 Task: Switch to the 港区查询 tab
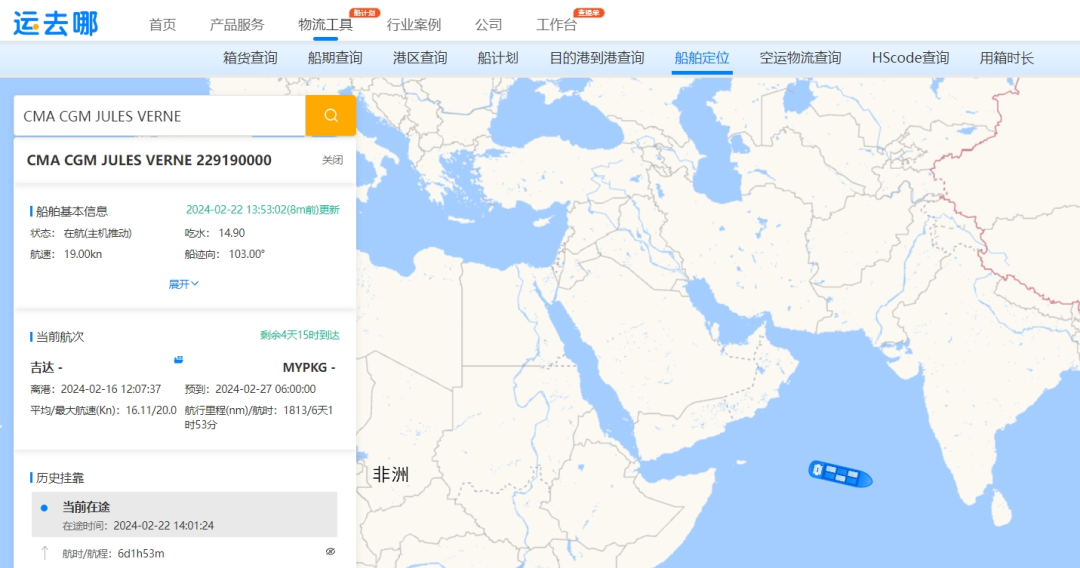pyautogui.click(x=420, y=58)
